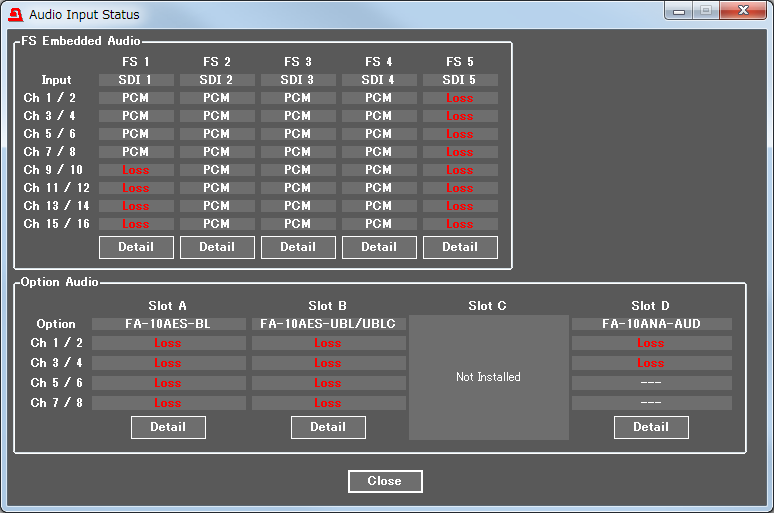774x513 pixels.
Task: Open Detail for FS 2 embedded audio
Action: [x=217, y=247]
